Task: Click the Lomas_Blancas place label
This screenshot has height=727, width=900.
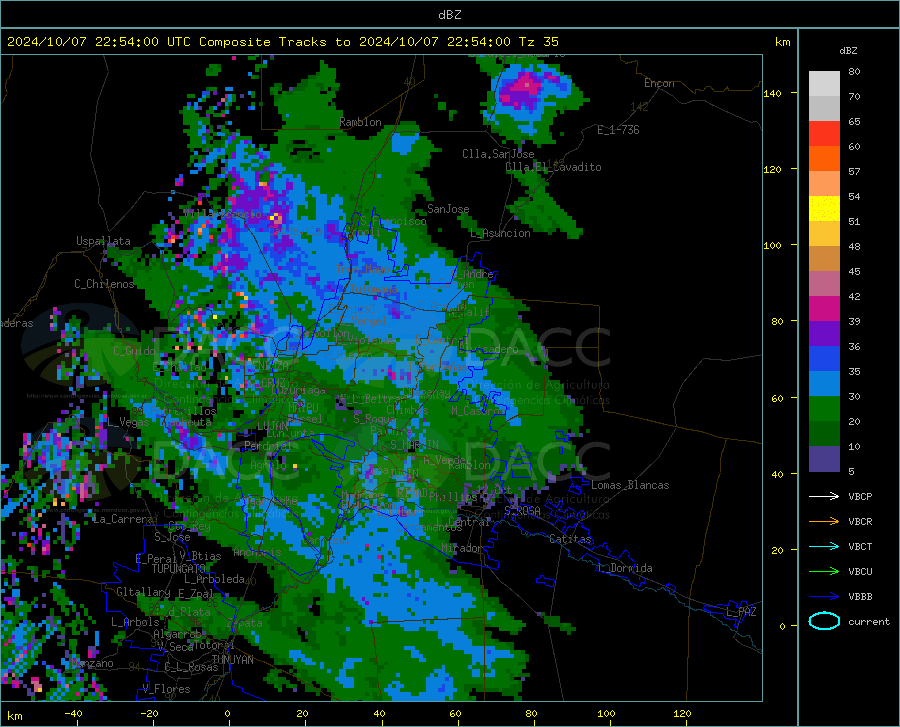Action: [630, 485]
